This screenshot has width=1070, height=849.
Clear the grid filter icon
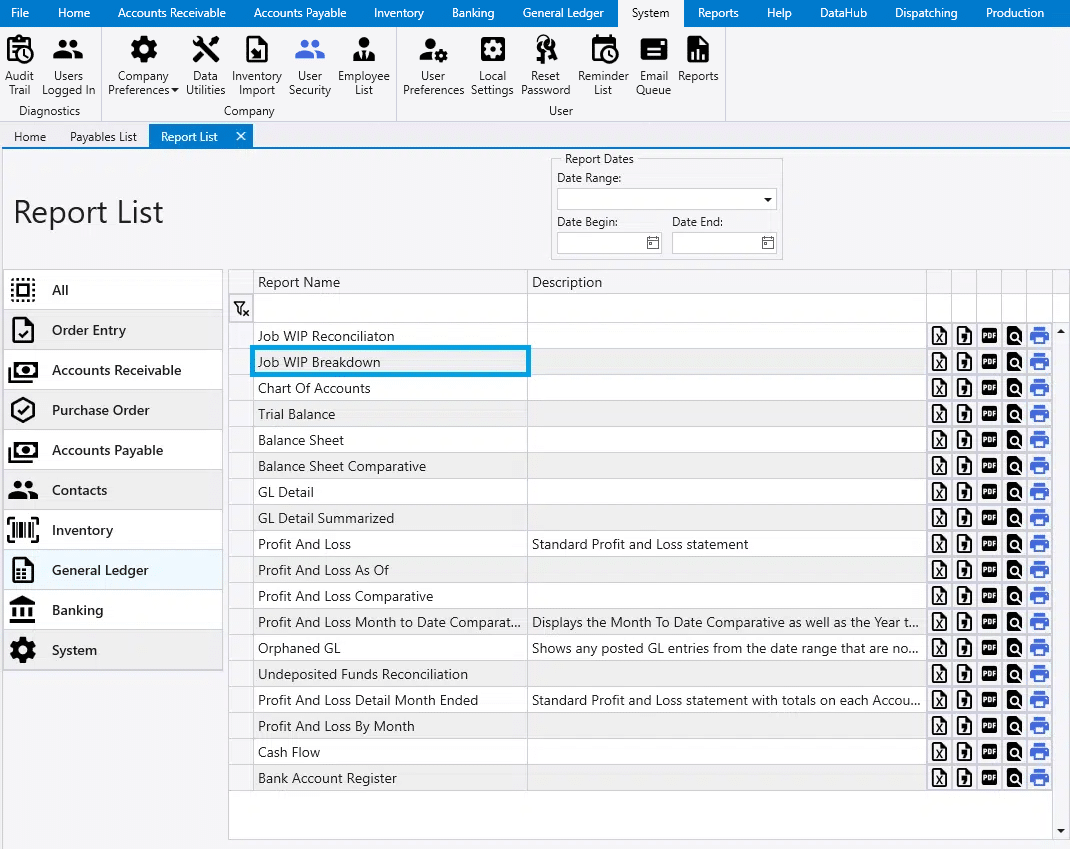pos(241,308)
